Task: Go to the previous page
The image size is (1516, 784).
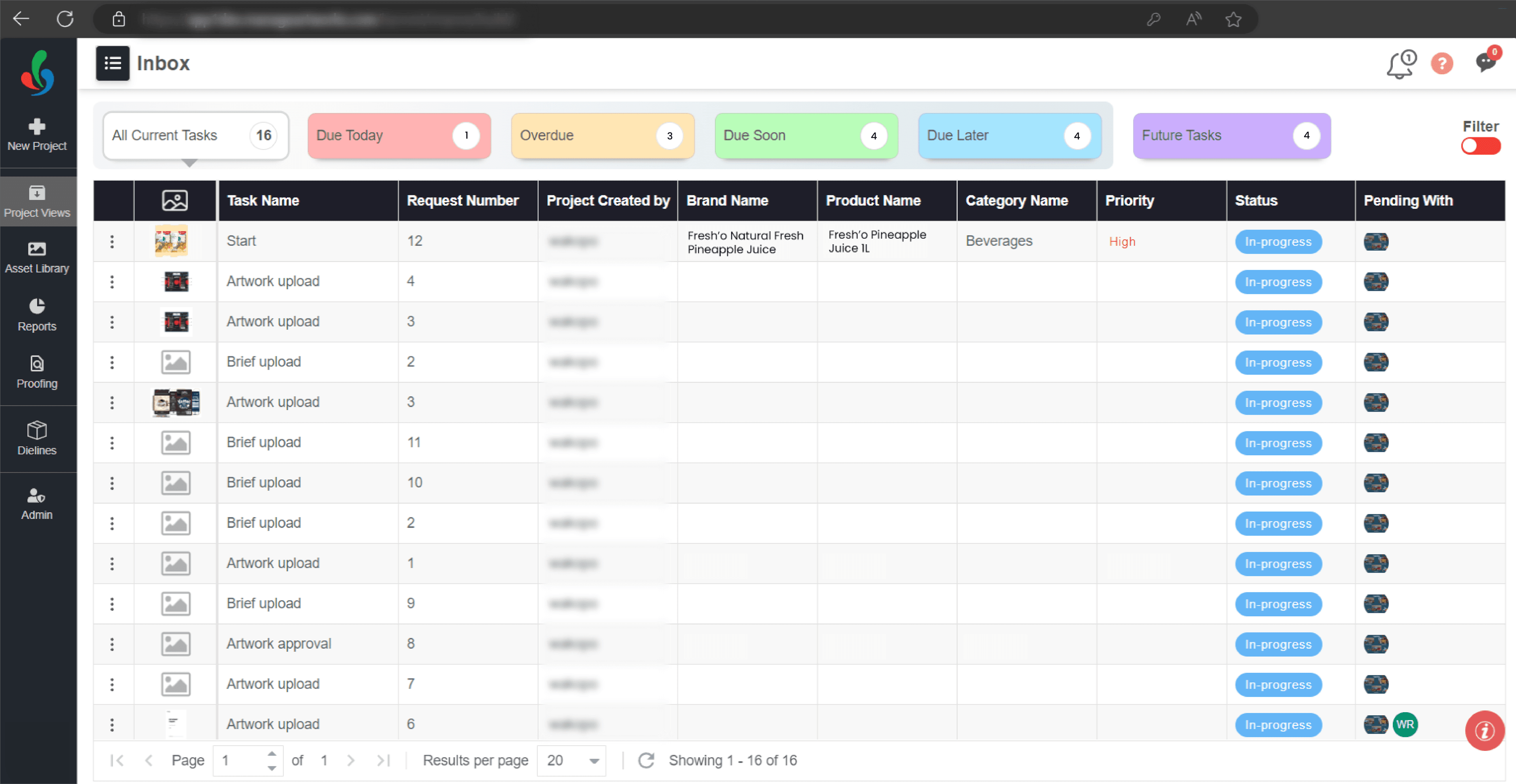Action: (149, 760)
